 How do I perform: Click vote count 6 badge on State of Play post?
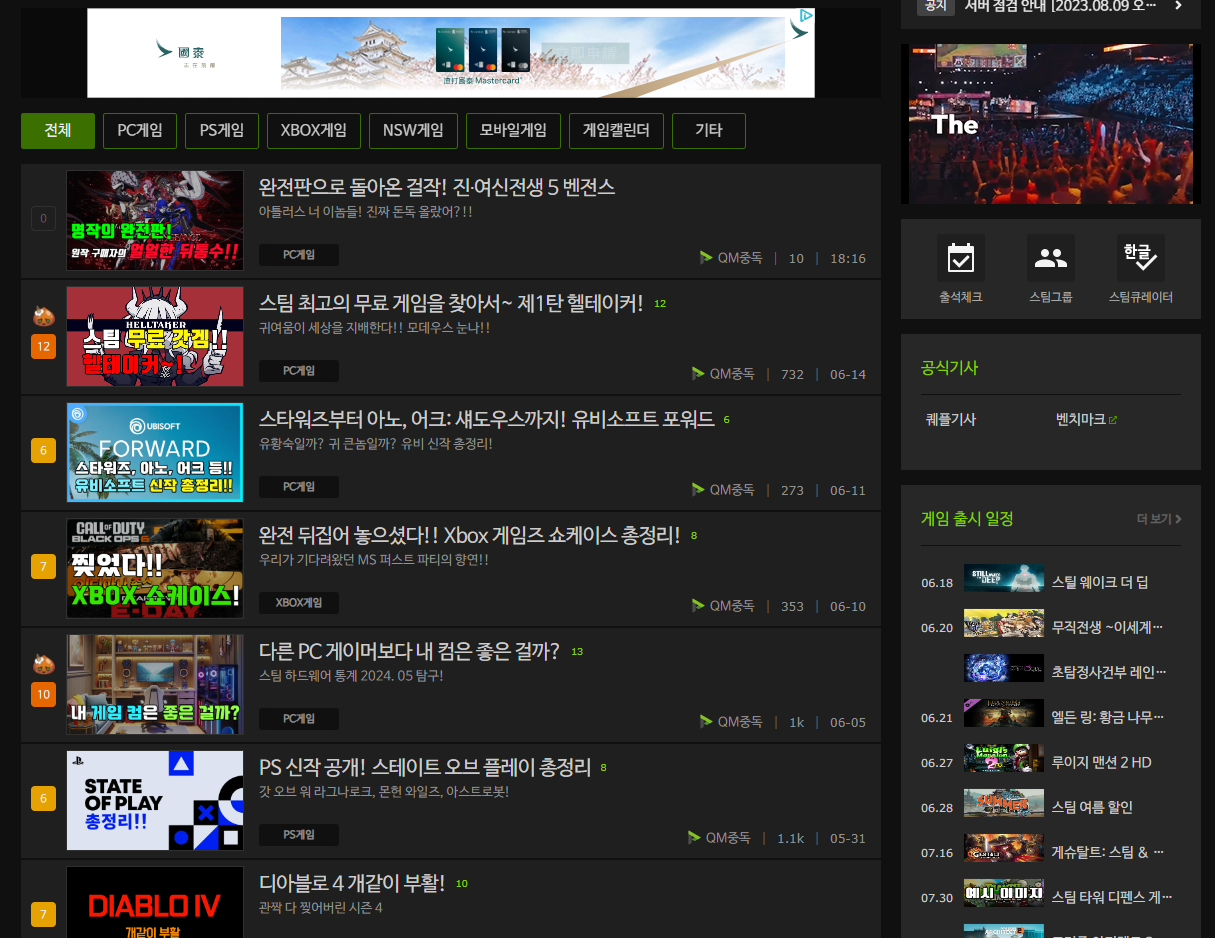43,799
